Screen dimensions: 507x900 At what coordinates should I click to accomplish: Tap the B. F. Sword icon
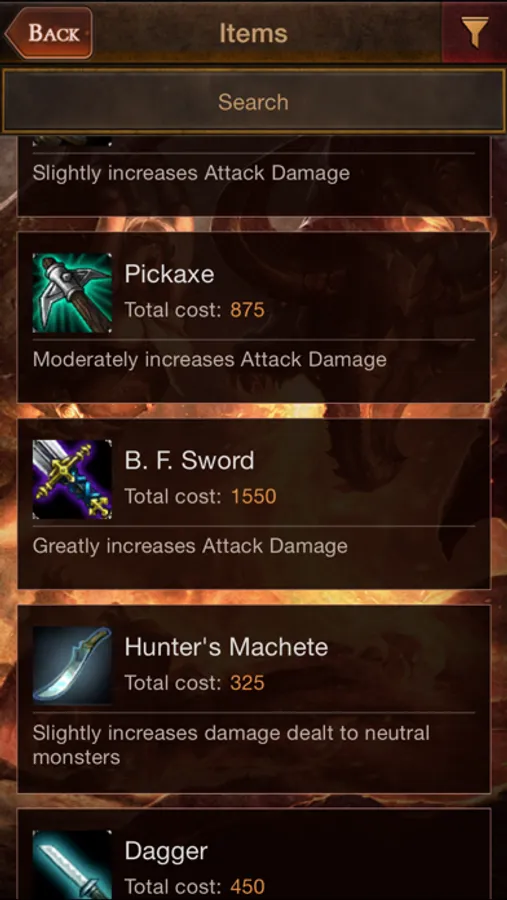coord(72,479)
